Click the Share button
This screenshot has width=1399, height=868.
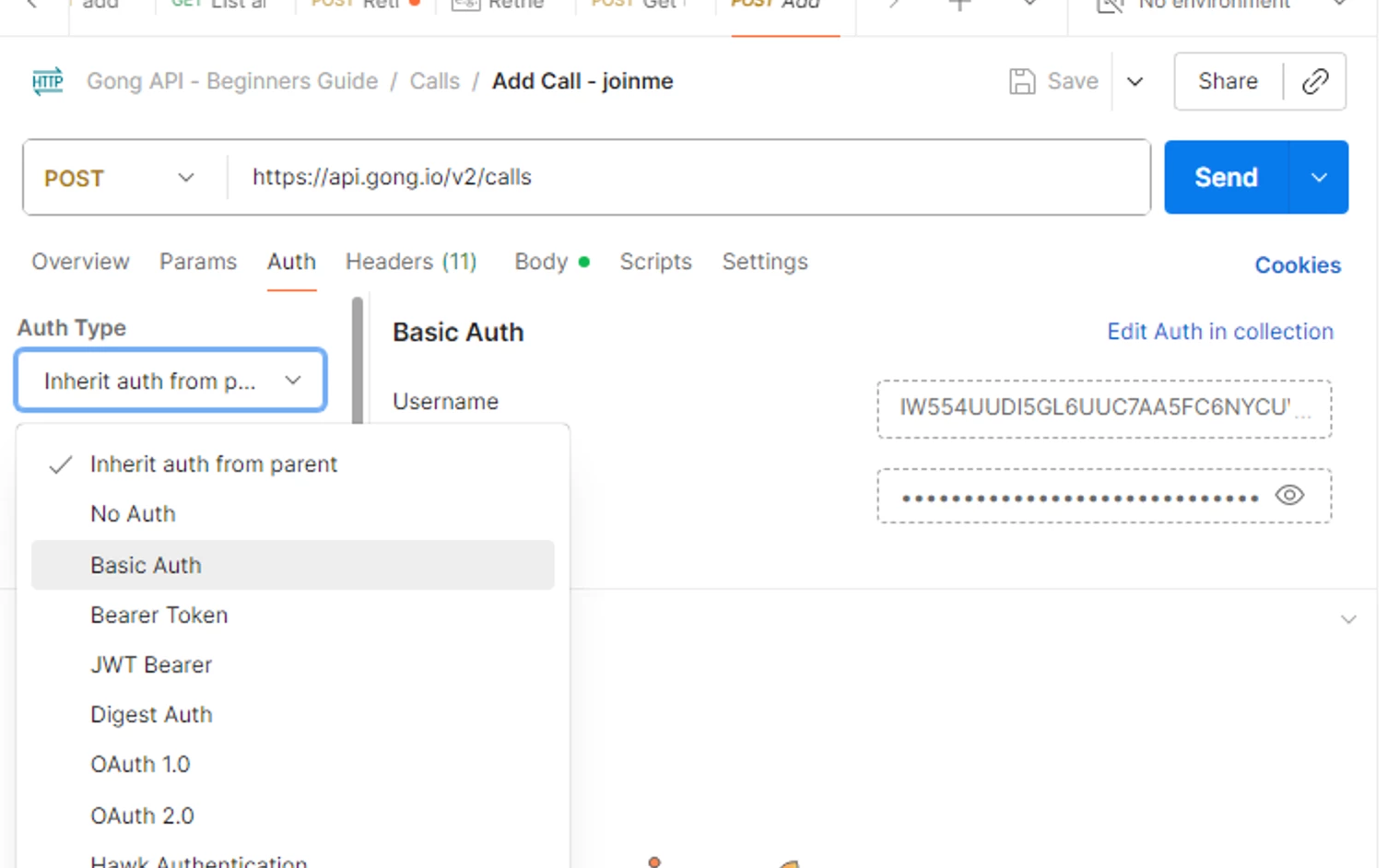point(1228,81)
